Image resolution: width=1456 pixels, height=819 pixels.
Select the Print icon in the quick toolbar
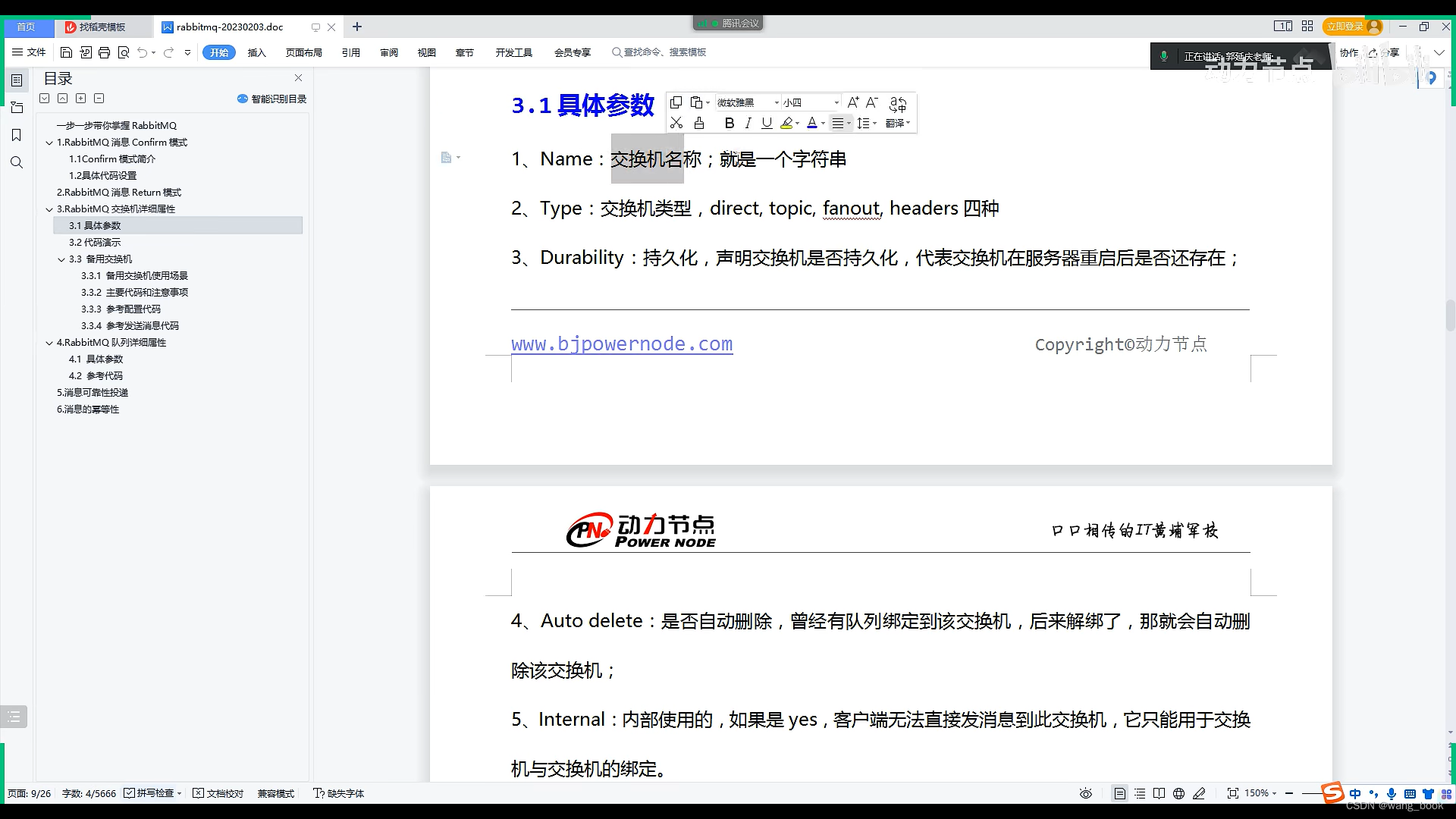(104, 52)
